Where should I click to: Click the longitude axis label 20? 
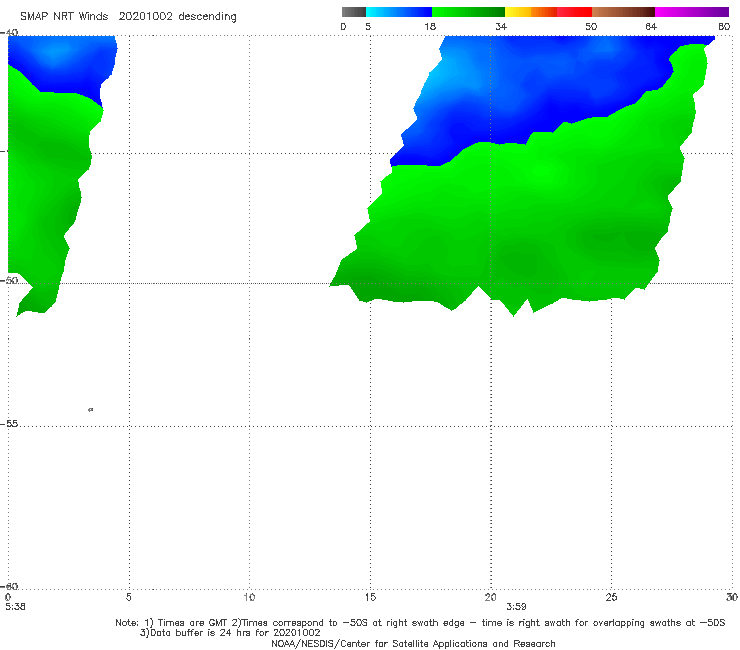point(490,597)
